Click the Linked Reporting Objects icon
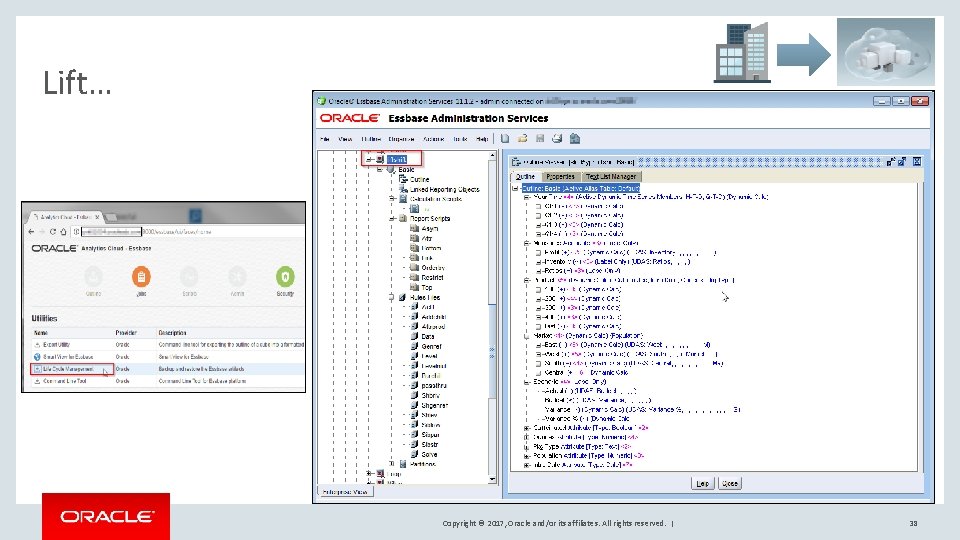 [x=403, y=189]
